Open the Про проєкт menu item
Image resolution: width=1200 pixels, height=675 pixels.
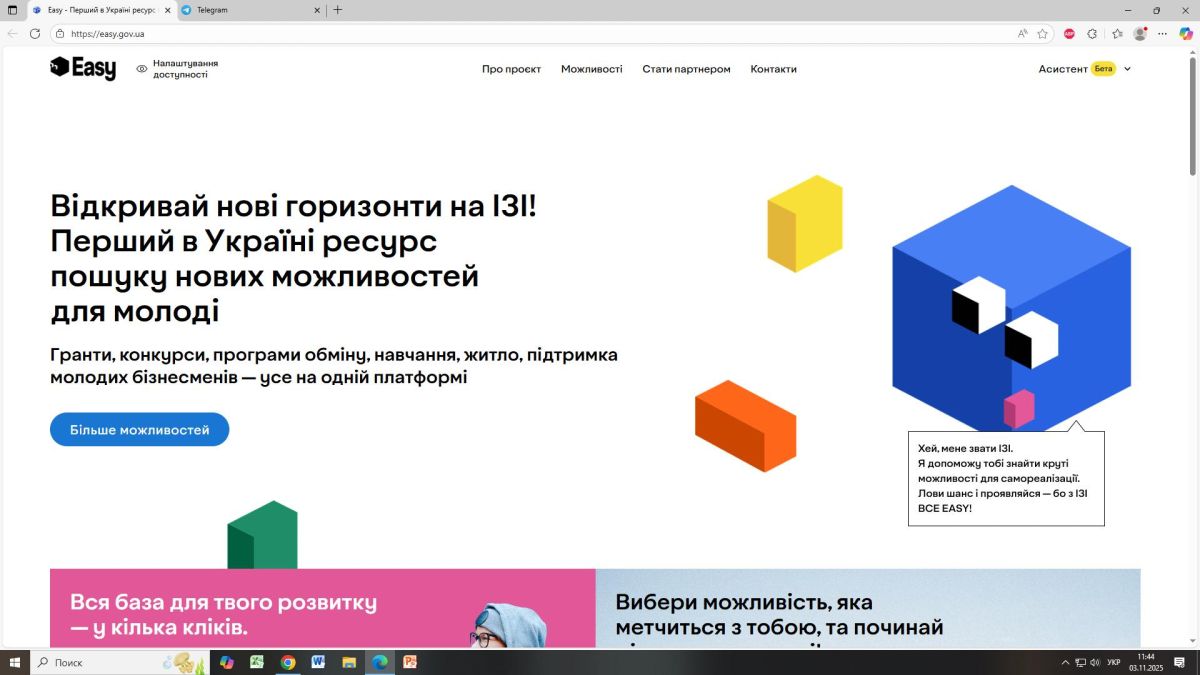tap(511, 69)
